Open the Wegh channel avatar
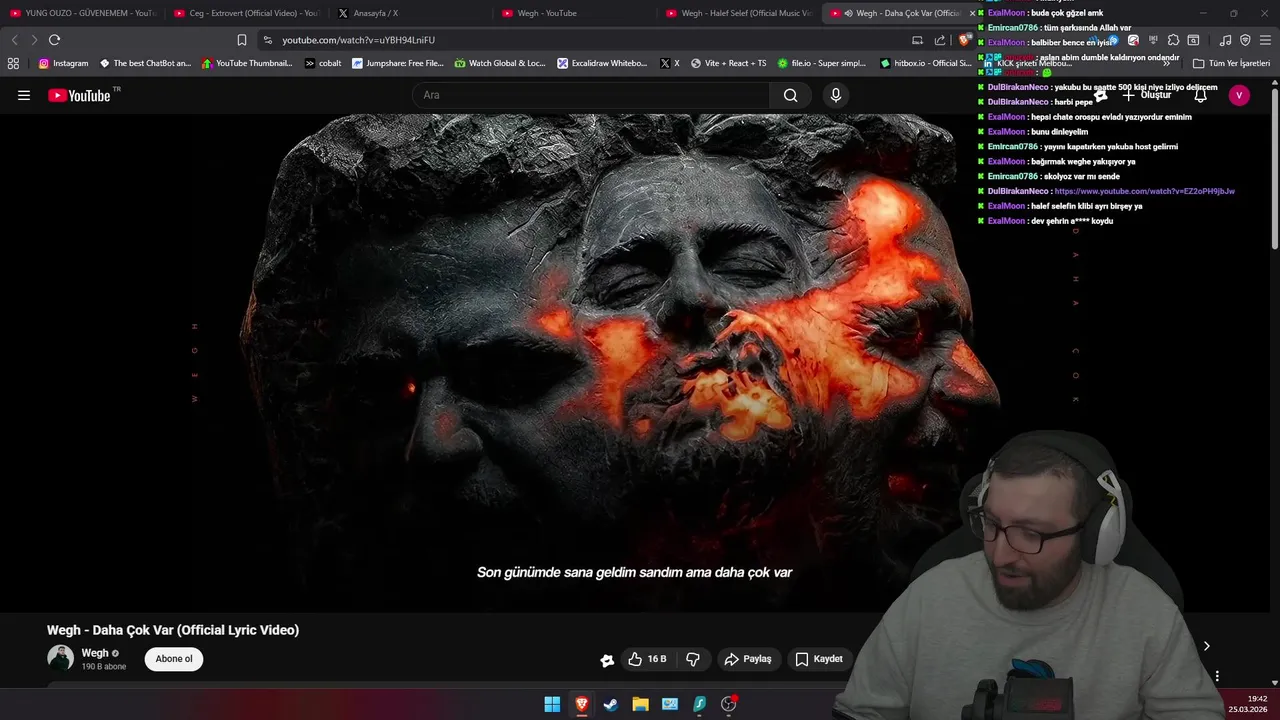The image size is (1280, 720). 61,658
